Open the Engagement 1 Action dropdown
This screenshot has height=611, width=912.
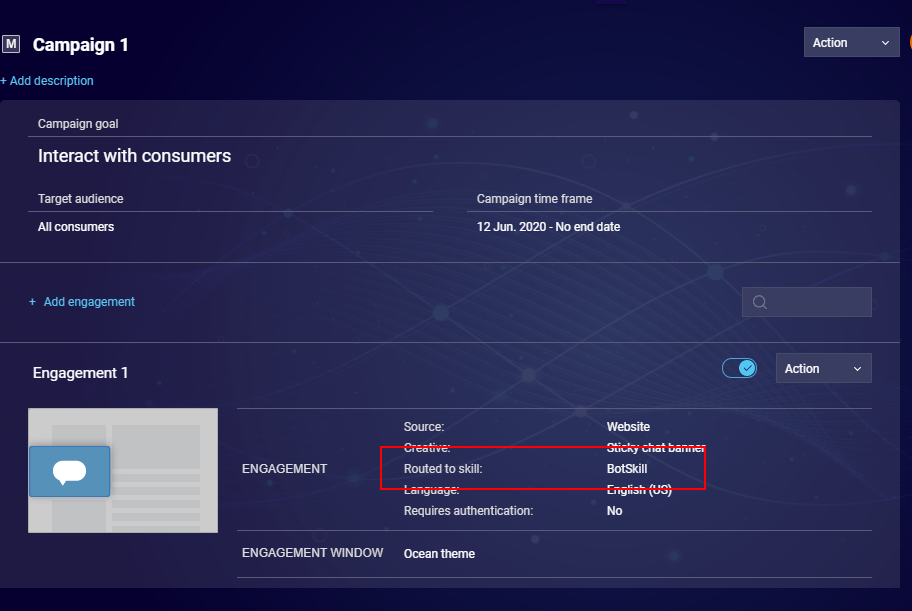[x=824, y=368]
